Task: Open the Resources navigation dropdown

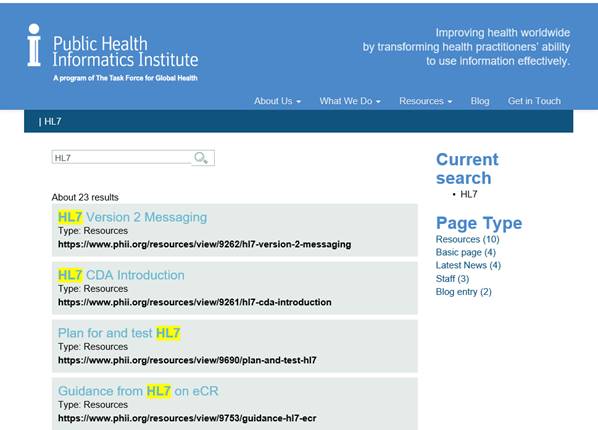Action: coord(425,101)
